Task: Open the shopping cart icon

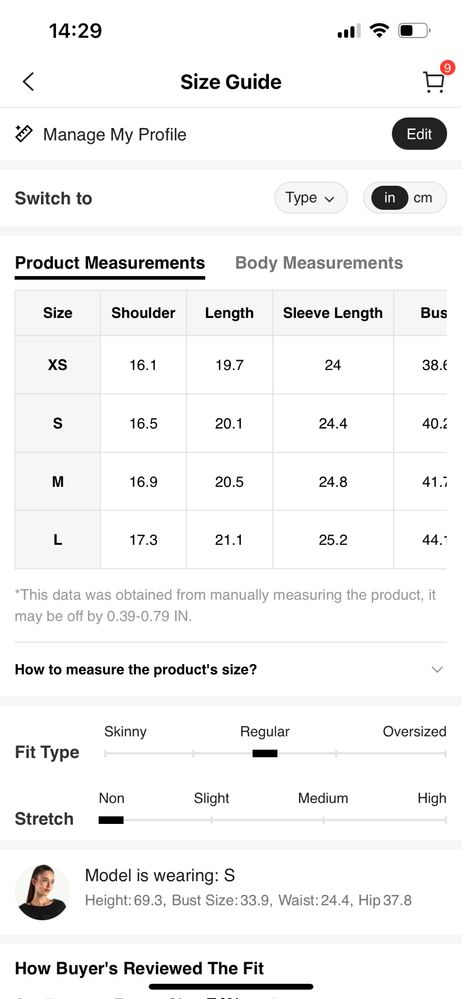Action: click(x=434, y=82)
